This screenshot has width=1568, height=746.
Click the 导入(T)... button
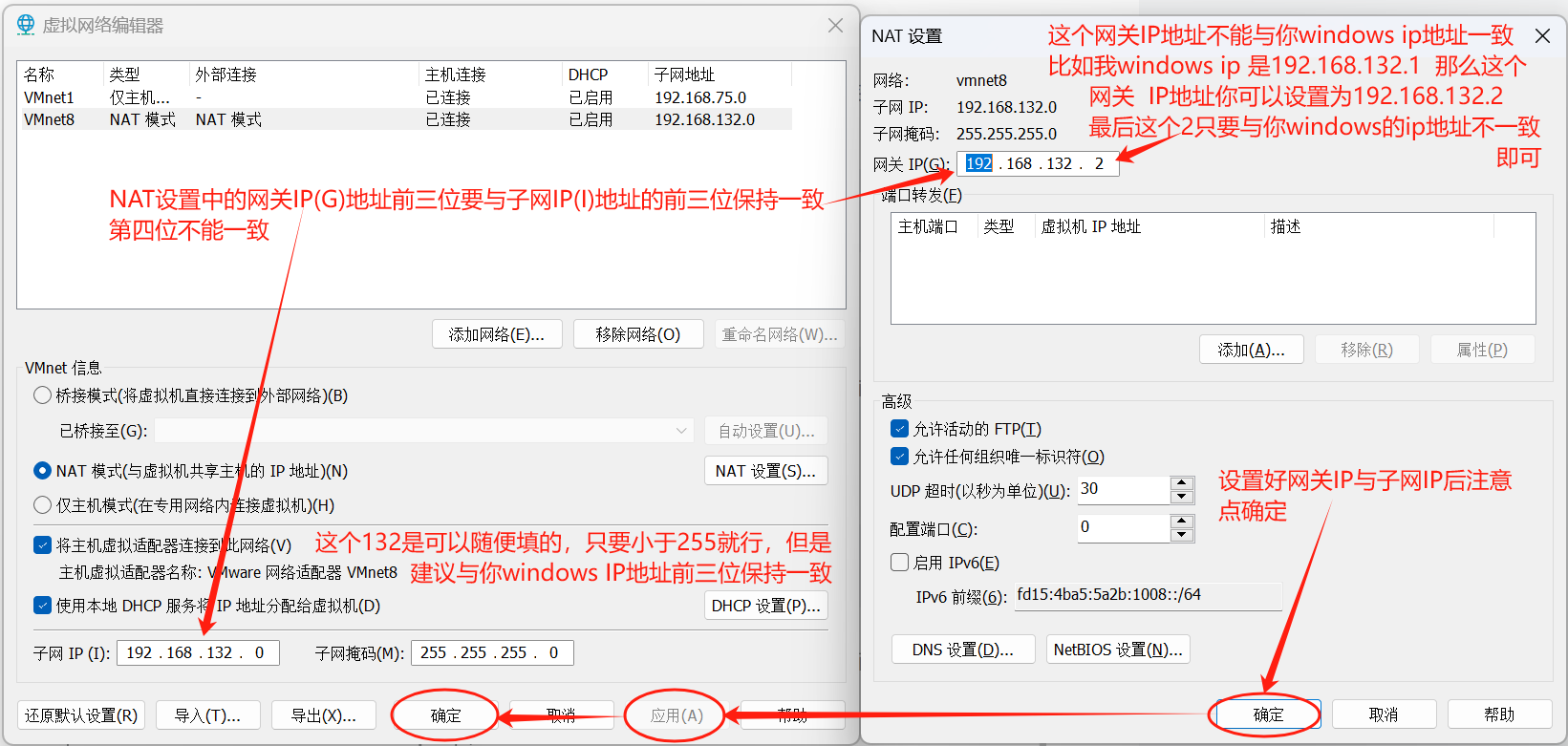coord(207,715)
